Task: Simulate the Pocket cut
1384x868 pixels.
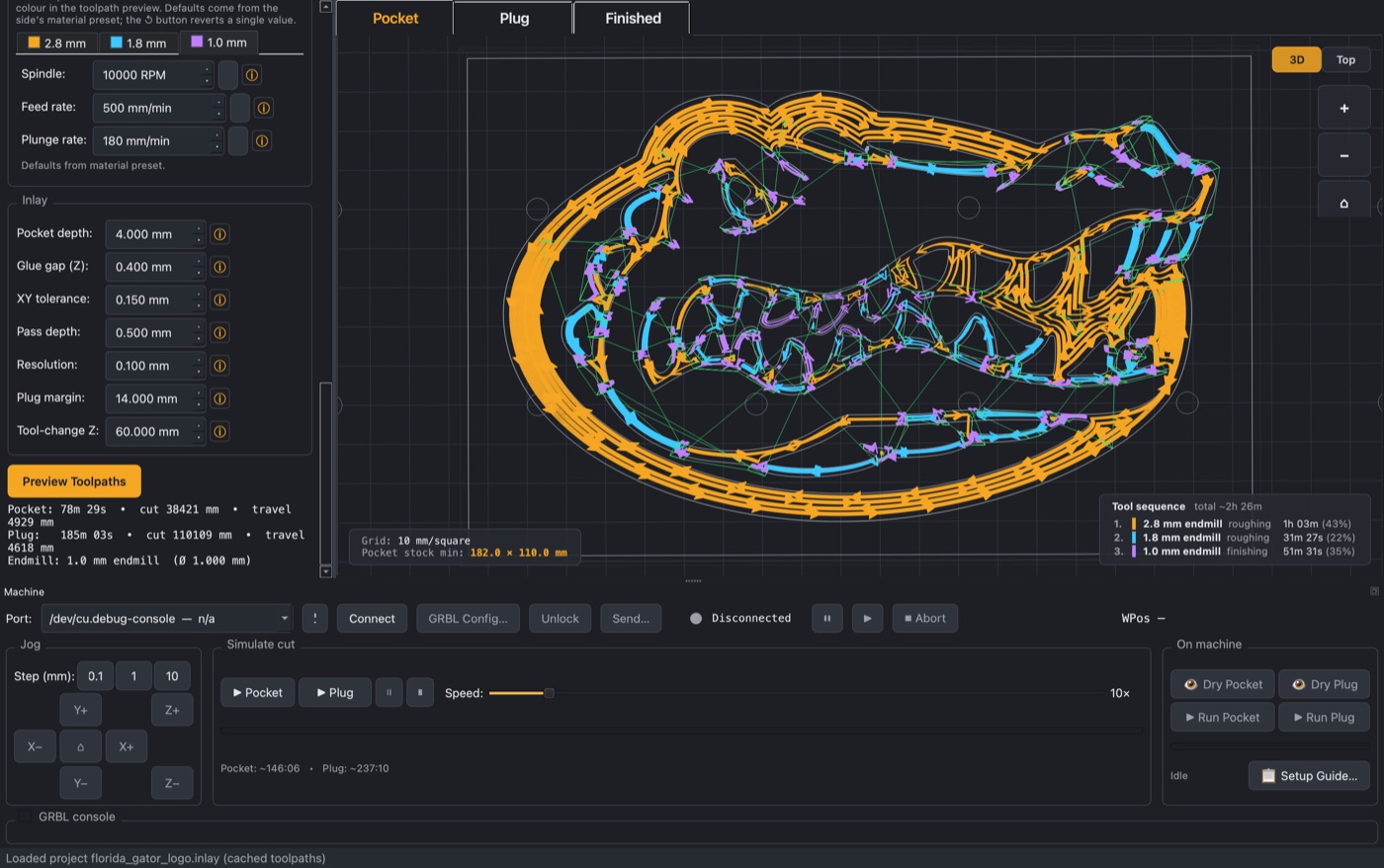Action: point(258,693)
